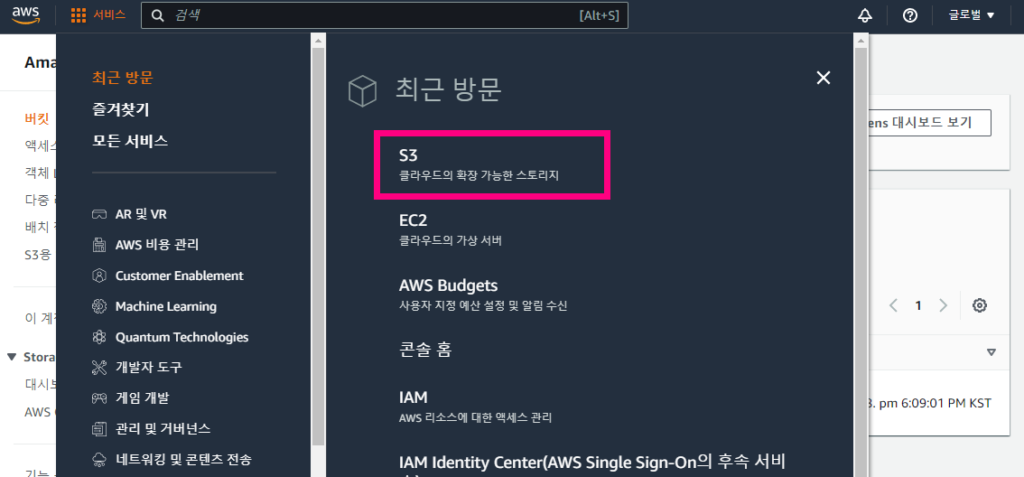
Task: Open EC2 from recently visited
Action: (451, 229)
